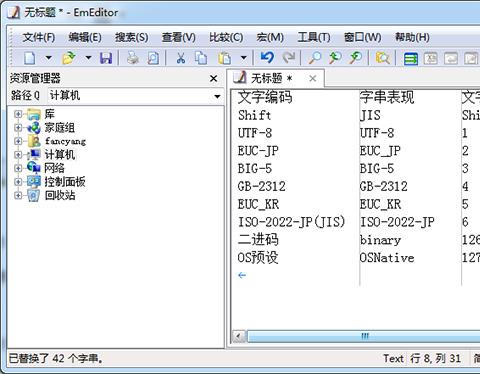This screenshot has width=480, height=374.
Task: Click the Text mode status bar entry
Action: click(393, 359)
